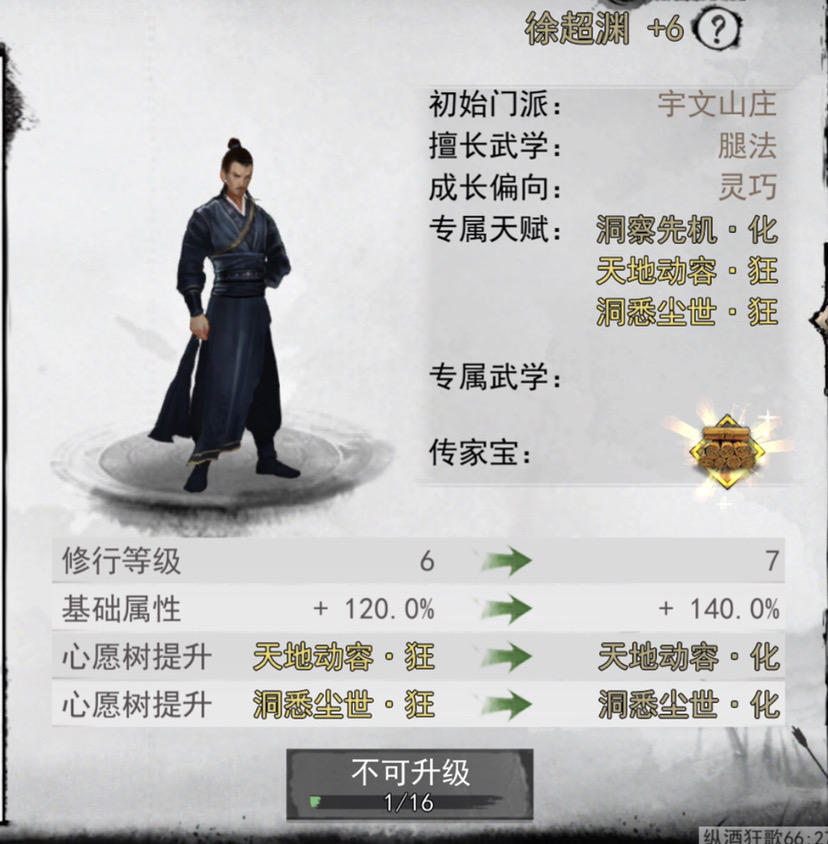View talent 洞察先机·化 details
Image resolution: width=828 pixels, height=844 pixels.
point(687,230)
